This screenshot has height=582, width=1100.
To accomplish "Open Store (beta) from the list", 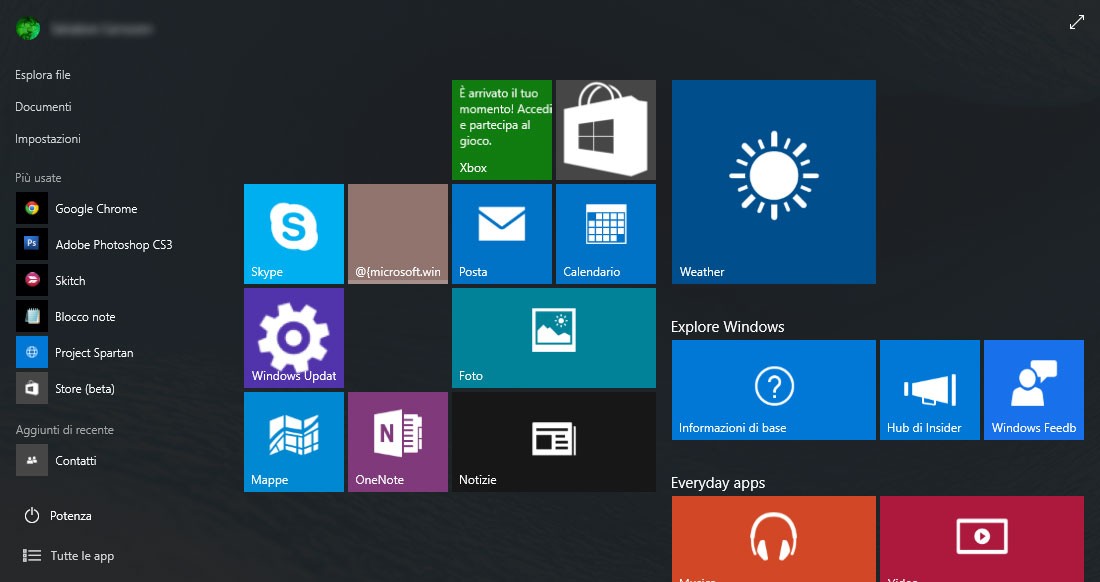I will tap(66, 388).
